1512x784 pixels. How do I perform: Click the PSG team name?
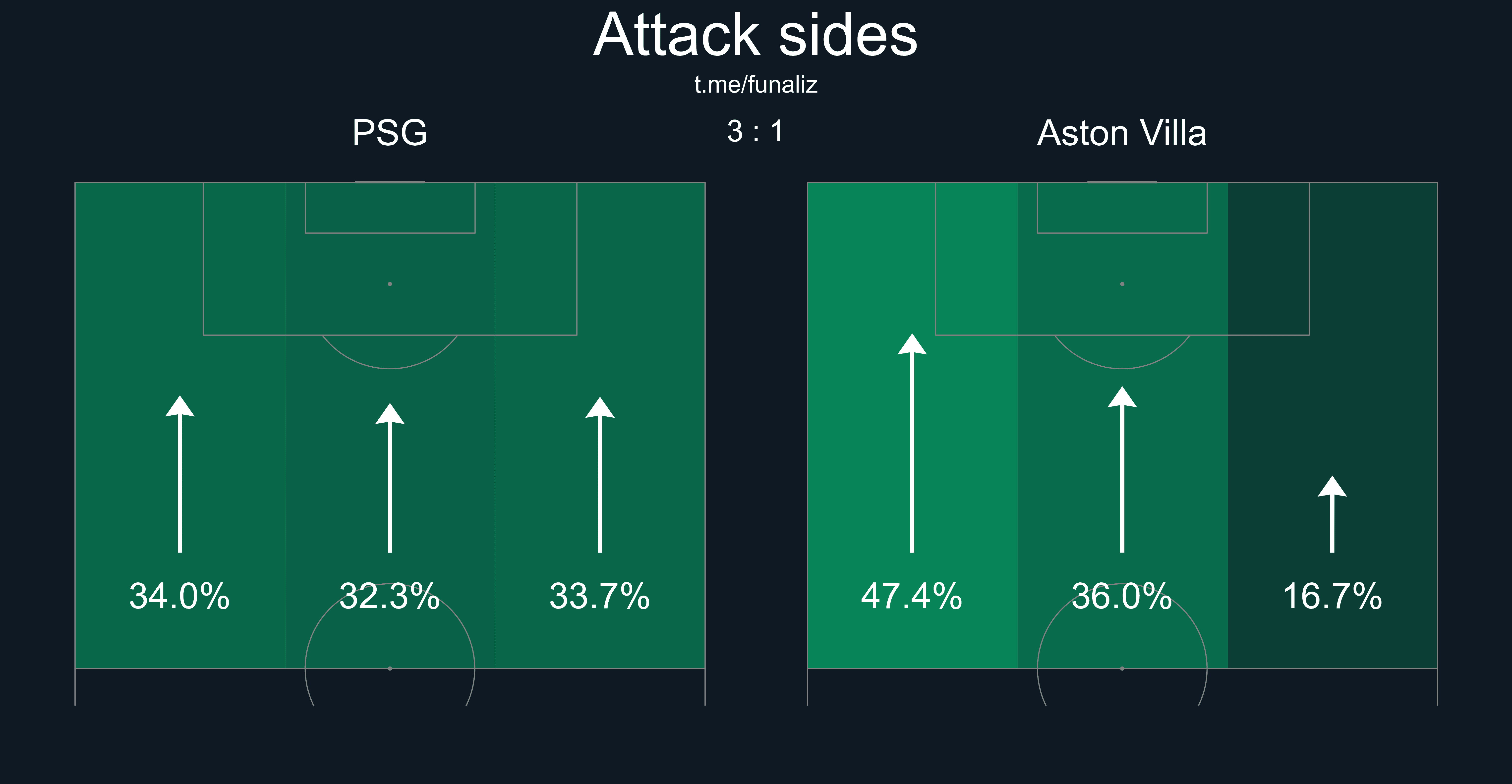click(x=390, y=133)
